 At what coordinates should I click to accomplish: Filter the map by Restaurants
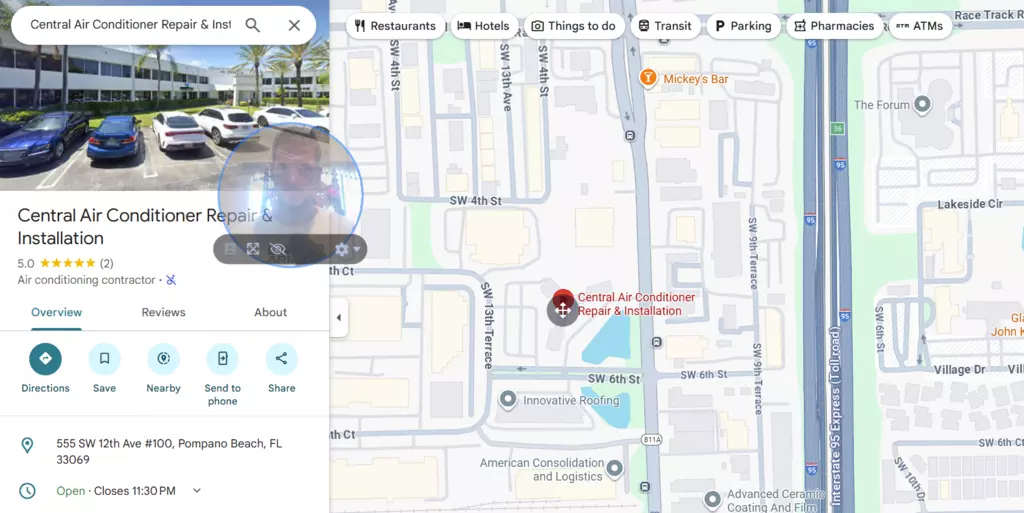(396, 26)
